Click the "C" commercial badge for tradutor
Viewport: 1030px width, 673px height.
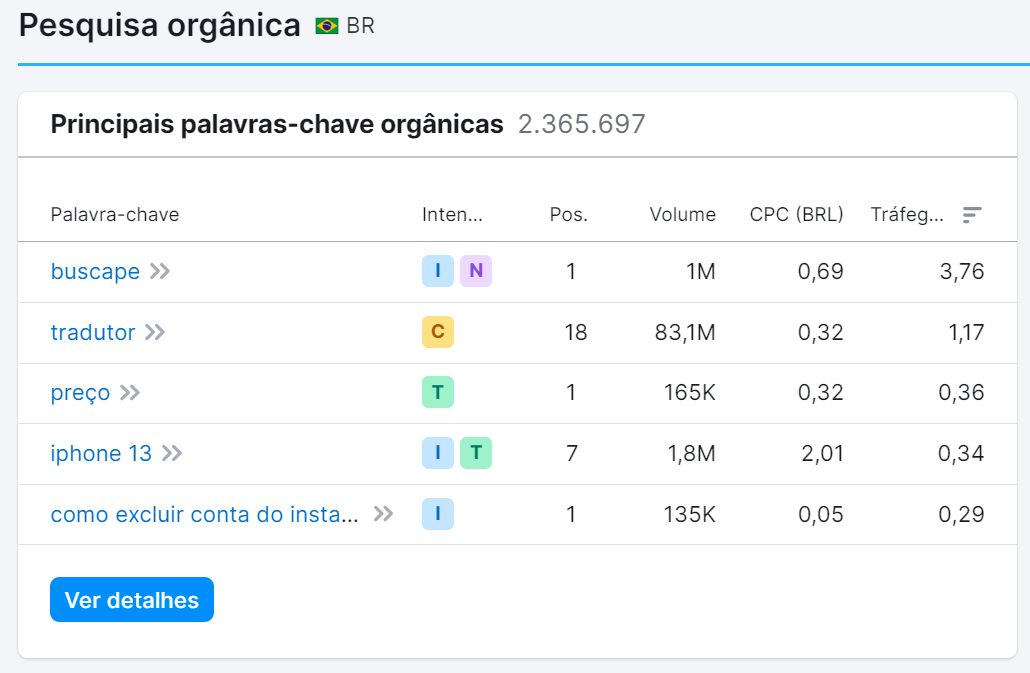tap(437, 332)
